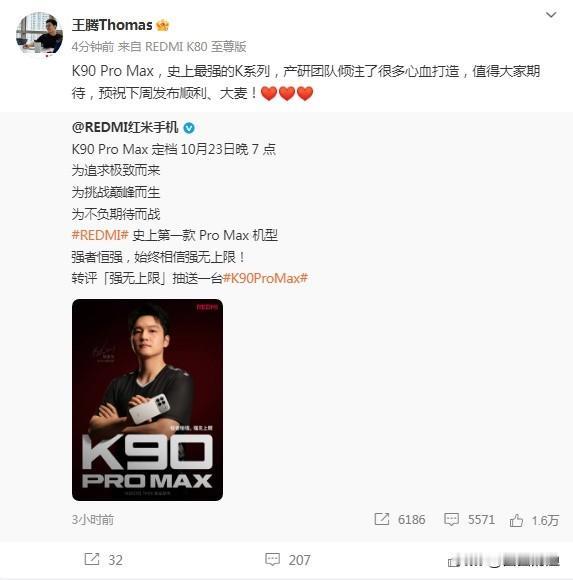This screenshot has height=580, width=573.
Task: Open 王腾Thomas username link
Action: [112, 25]
